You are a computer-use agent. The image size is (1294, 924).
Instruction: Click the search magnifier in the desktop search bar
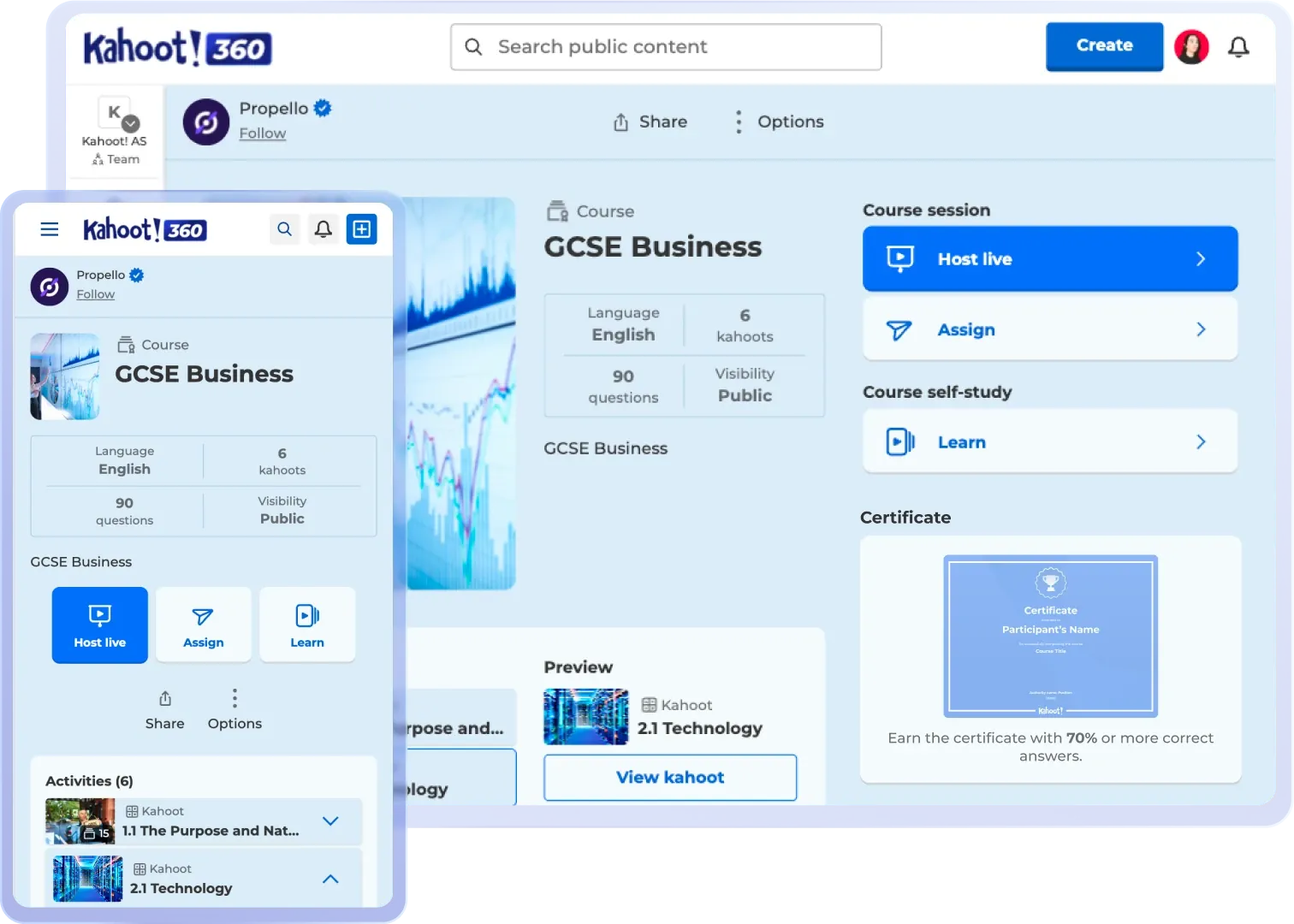coord(473,47)
